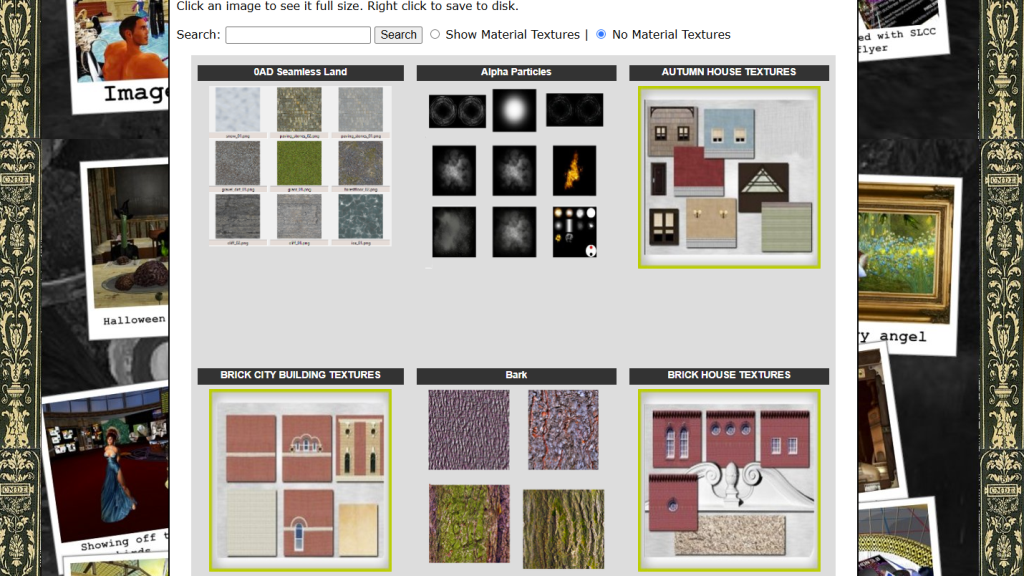Select the No Material Textures radio button
Screen dimensions: 1024x576
point(601,34)
